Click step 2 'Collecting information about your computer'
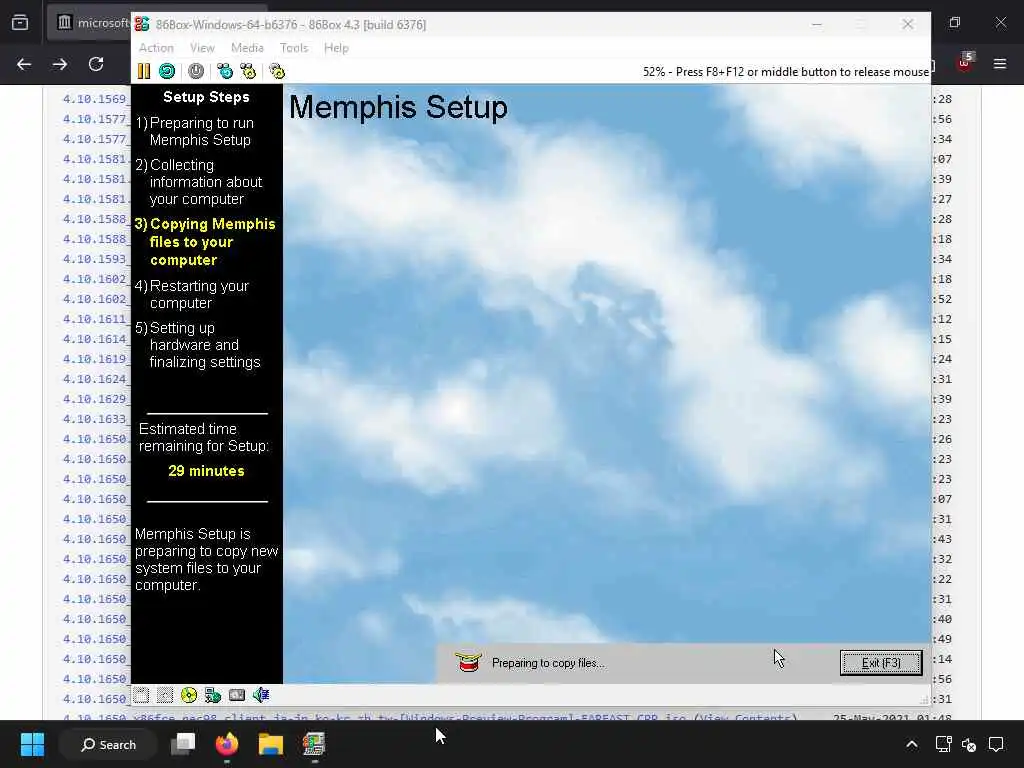1024x768 pixels. pyautogui.click(x=199, y=182)
